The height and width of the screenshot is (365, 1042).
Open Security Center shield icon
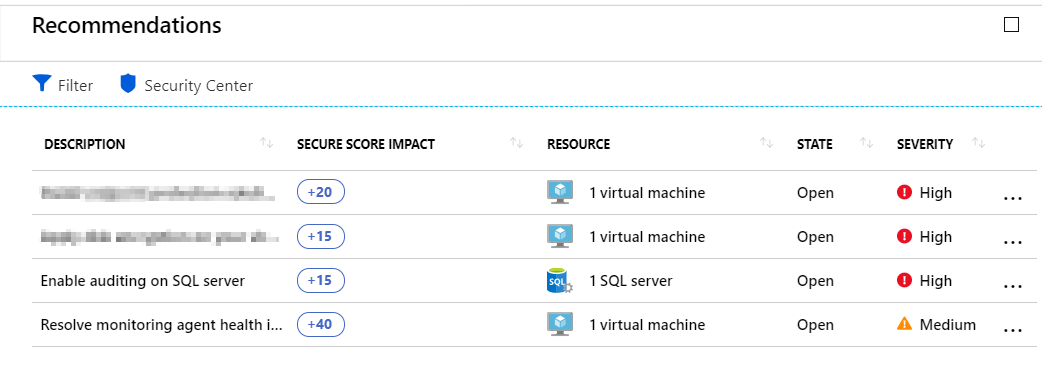click(128, 84)
